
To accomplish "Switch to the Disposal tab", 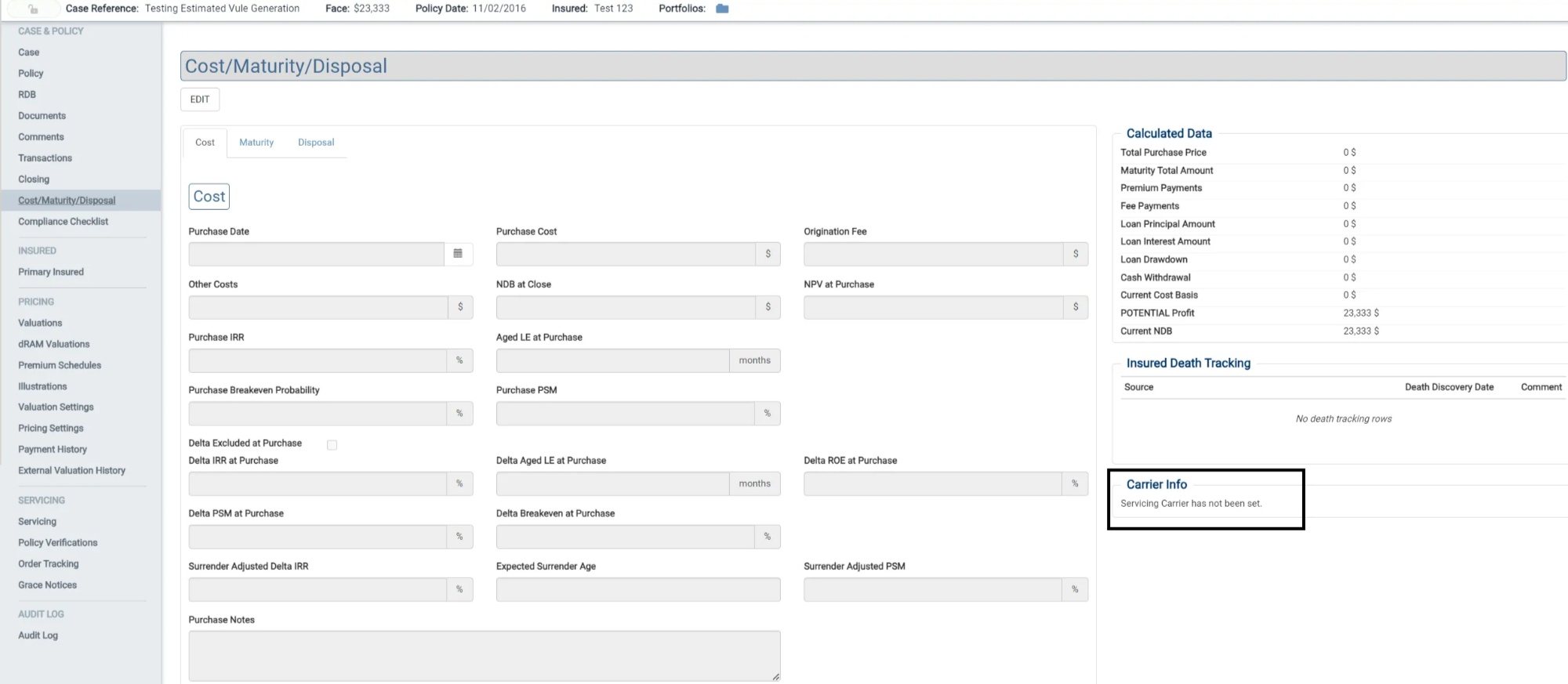I will [x=316, y=143].
